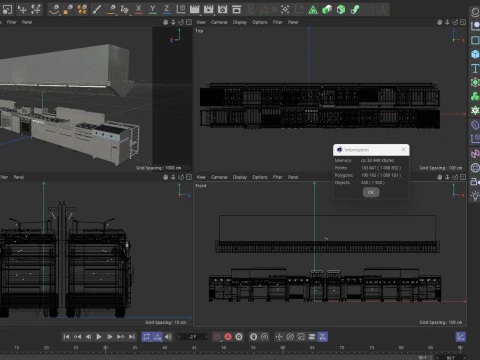Go to previous keyframe
This screenshot has height=360, width=480.
(77, 337)
